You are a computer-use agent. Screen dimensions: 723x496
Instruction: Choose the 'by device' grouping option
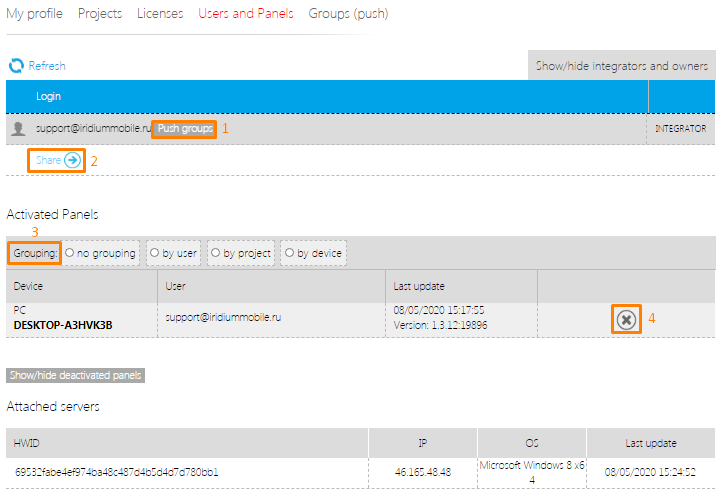point(289,254)
